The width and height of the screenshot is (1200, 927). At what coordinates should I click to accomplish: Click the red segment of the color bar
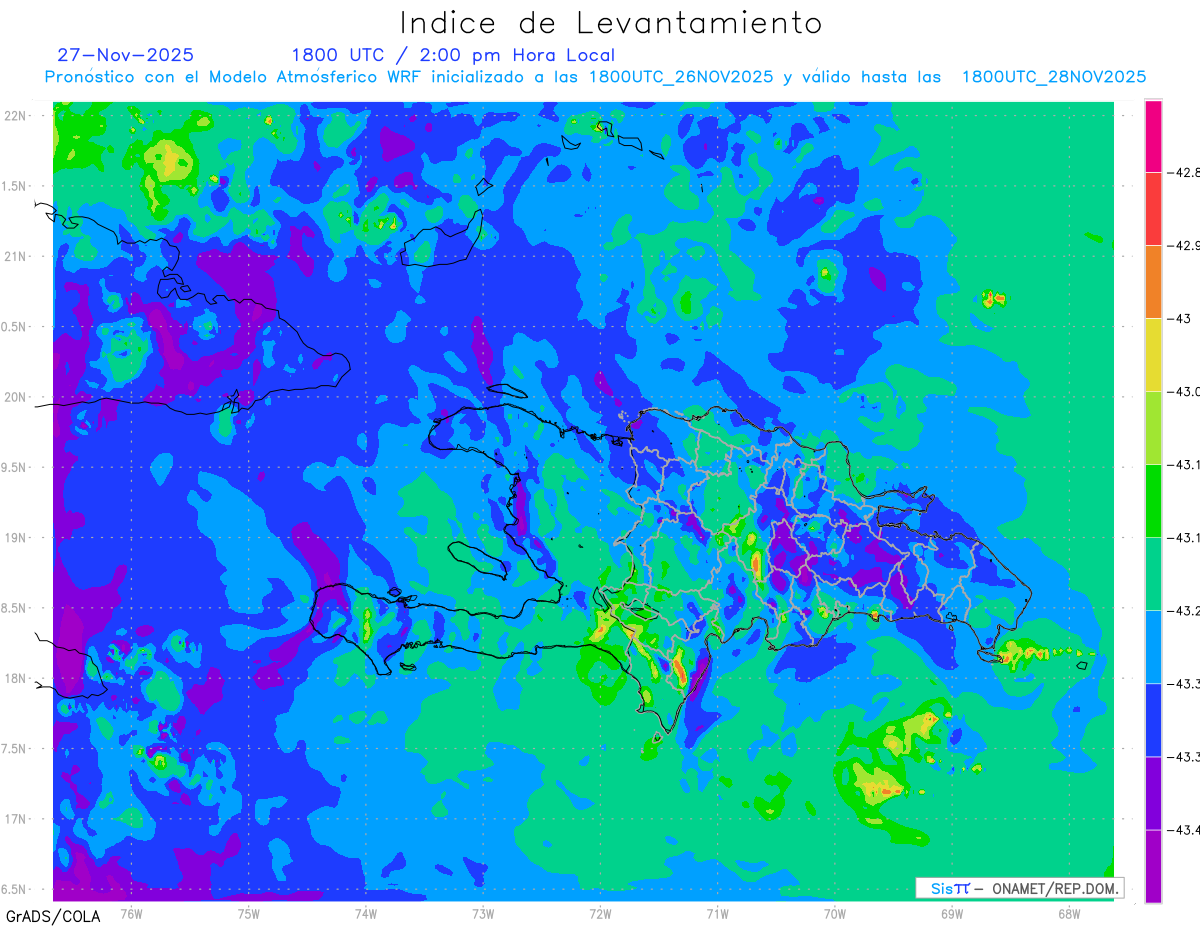[x=1153, y=209]
